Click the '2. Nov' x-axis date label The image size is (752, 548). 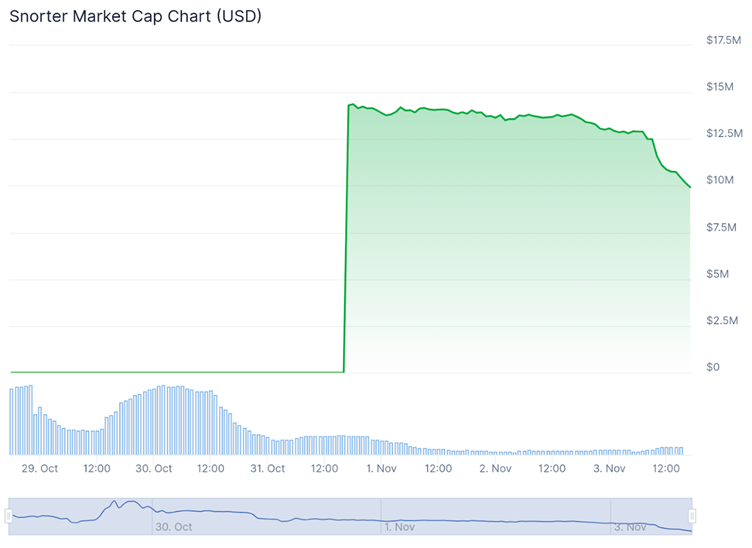pyautogui.click(x=496, y=468)
